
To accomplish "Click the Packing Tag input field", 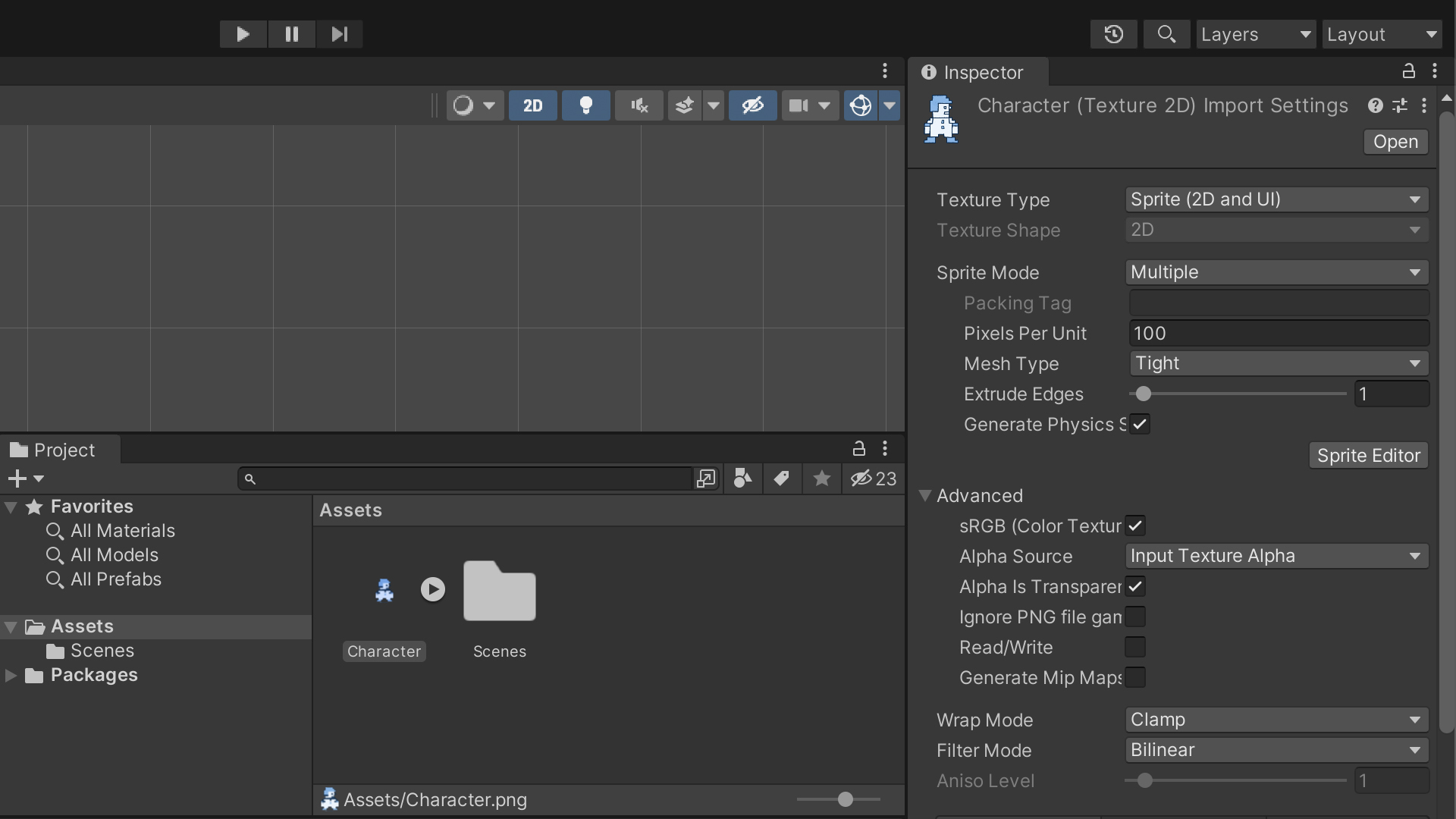I will (x=1279, y=303).
